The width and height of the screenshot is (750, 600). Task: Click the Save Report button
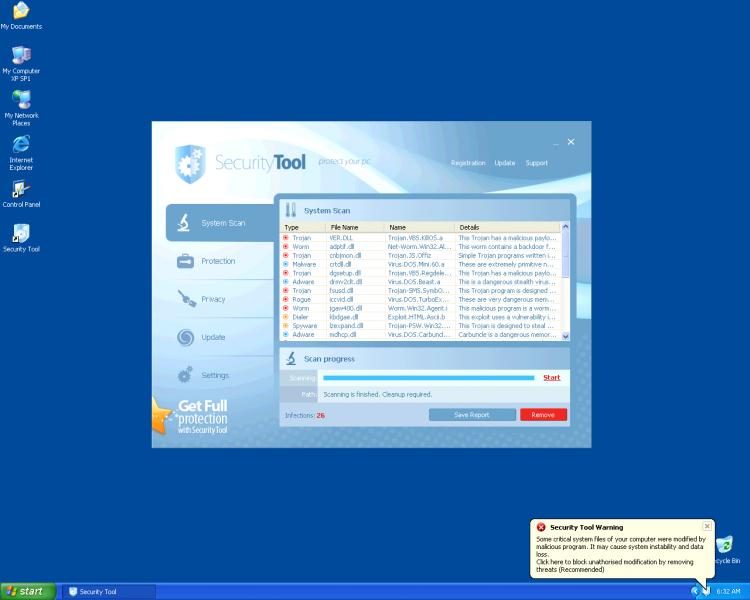[472, 415]
